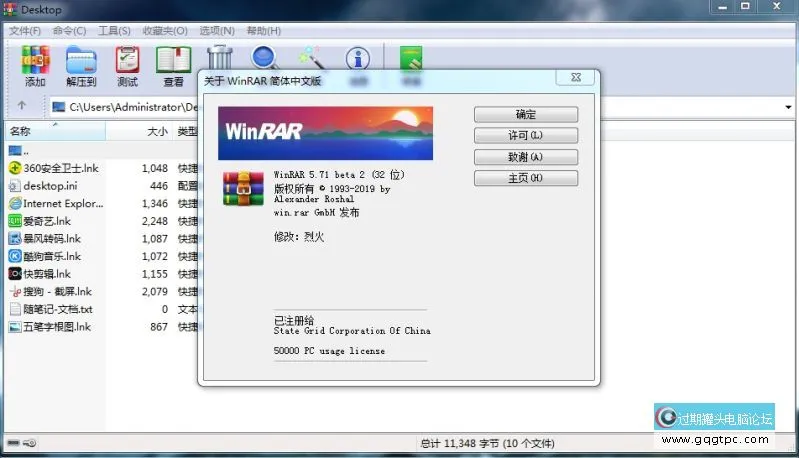Open the 选项(N) menu
Image resolution: width=799 pixels, height=458 pixels.
[217, 31]
